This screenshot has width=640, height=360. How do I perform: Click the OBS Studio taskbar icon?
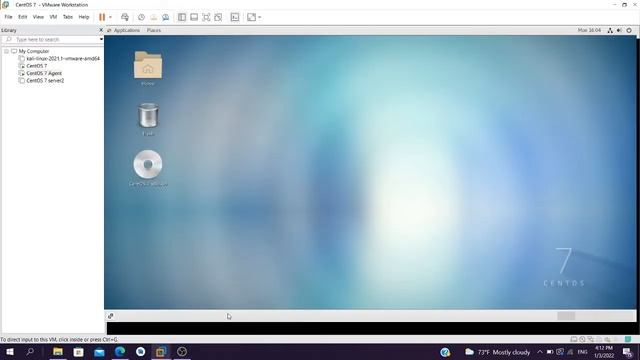tap(182, 352)
